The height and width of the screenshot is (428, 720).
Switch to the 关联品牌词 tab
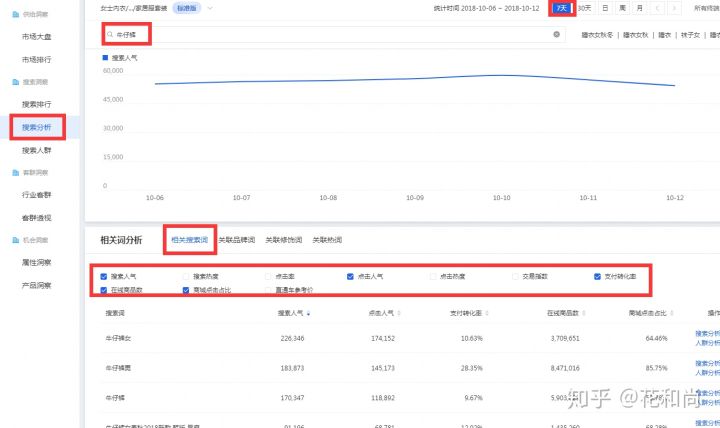(x=236, y=240)
